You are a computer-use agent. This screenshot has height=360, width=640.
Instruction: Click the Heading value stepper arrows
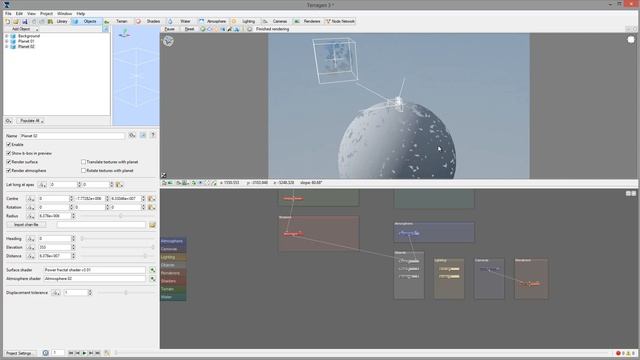click(73, 238)
